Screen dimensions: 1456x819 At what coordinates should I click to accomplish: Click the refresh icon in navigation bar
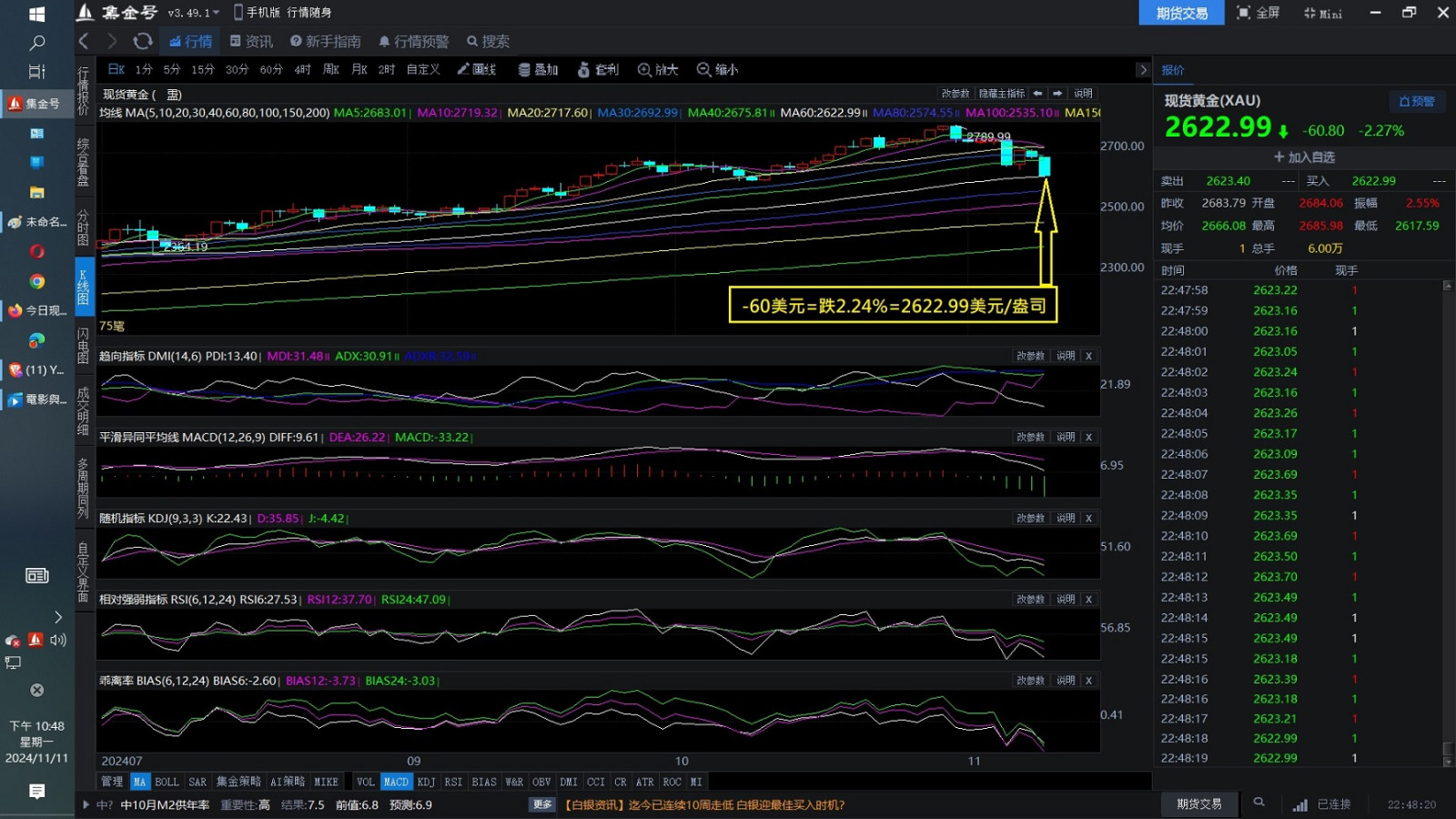tap(143, 41)
